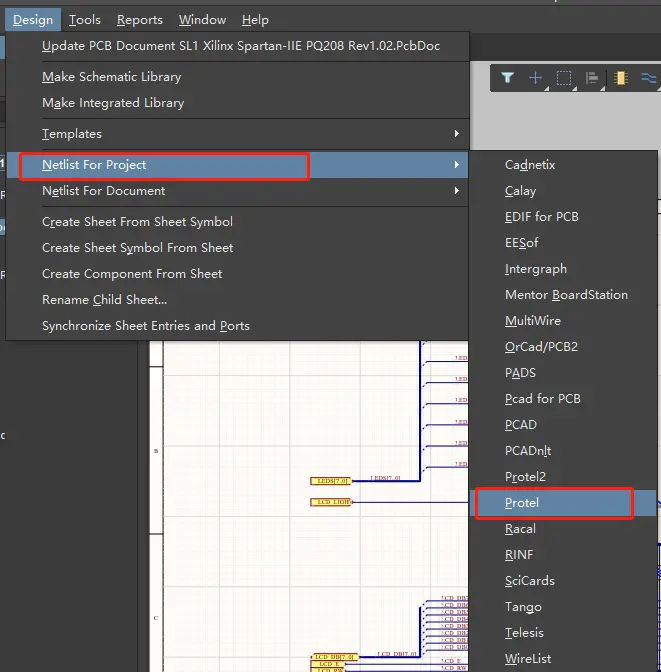Choose EDIF for PCB netlist format
This screenshot has height=672, width=661.
pyautogui.click(x=564, y=217)
